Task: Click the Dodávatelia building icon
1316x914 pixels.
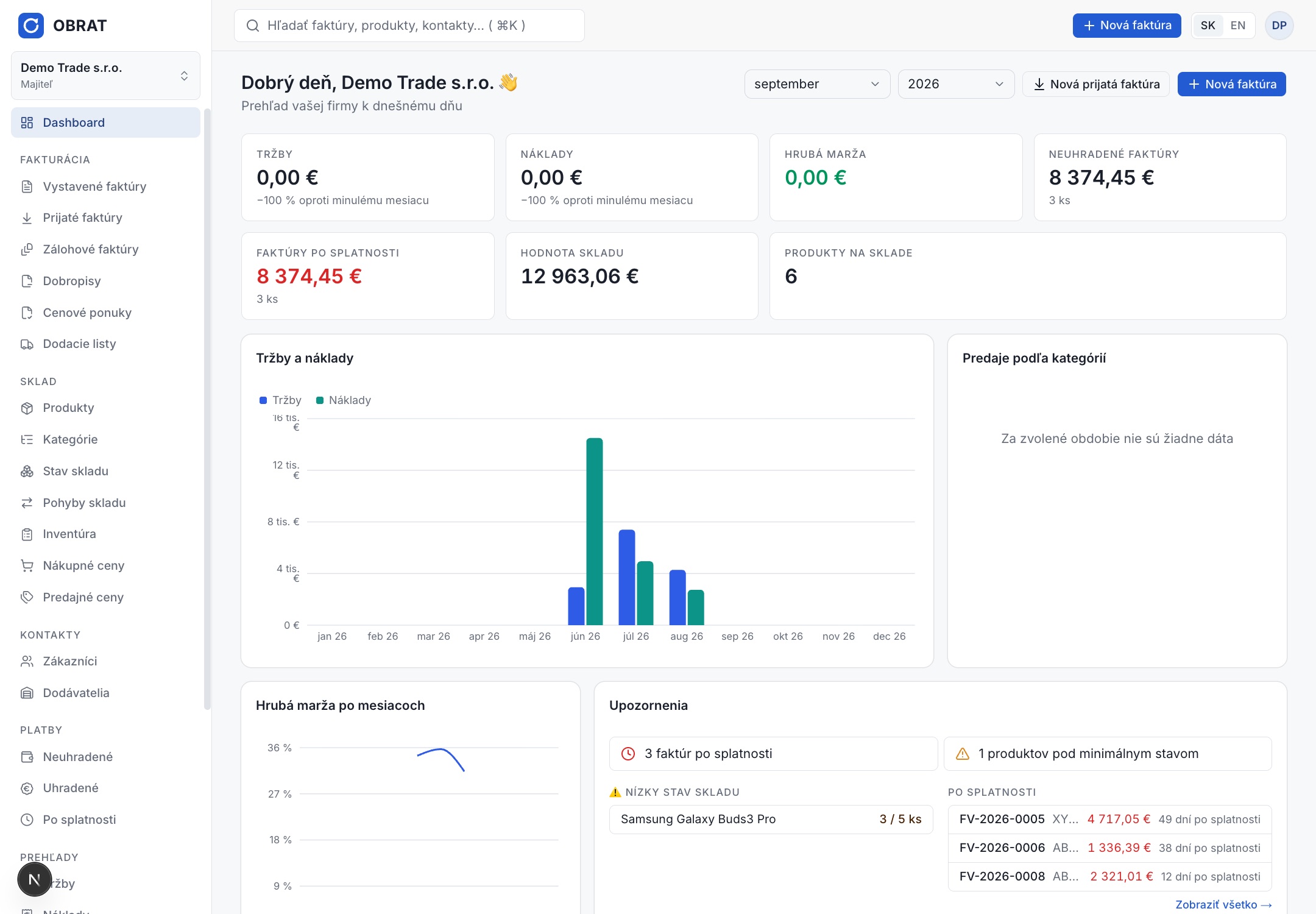Action: tap(27, 693)
